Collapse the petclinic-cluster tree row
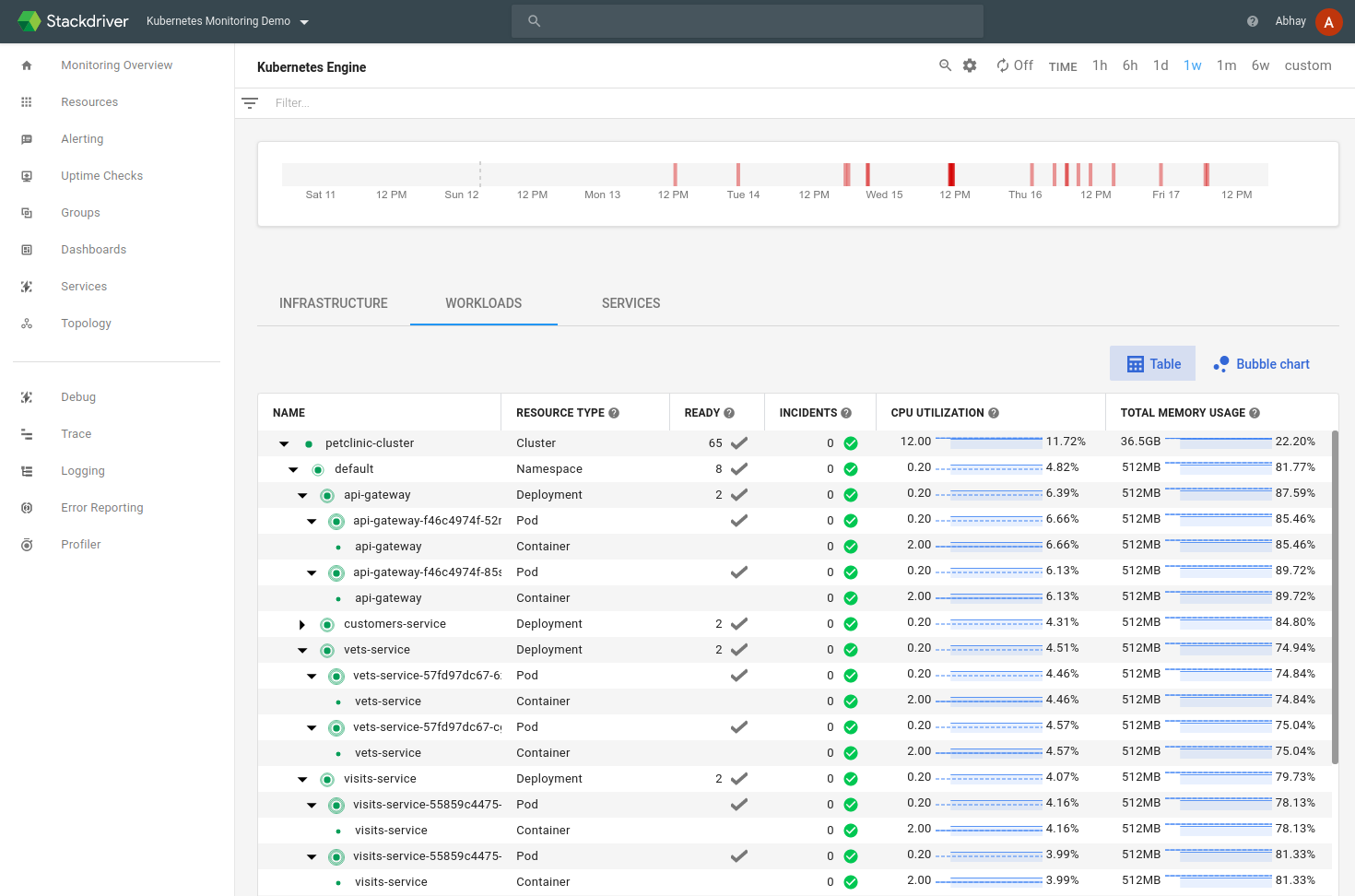Image resolution: width=1355 pixels, height=896 pixels. pyautogui.click(x=284, y=443)
